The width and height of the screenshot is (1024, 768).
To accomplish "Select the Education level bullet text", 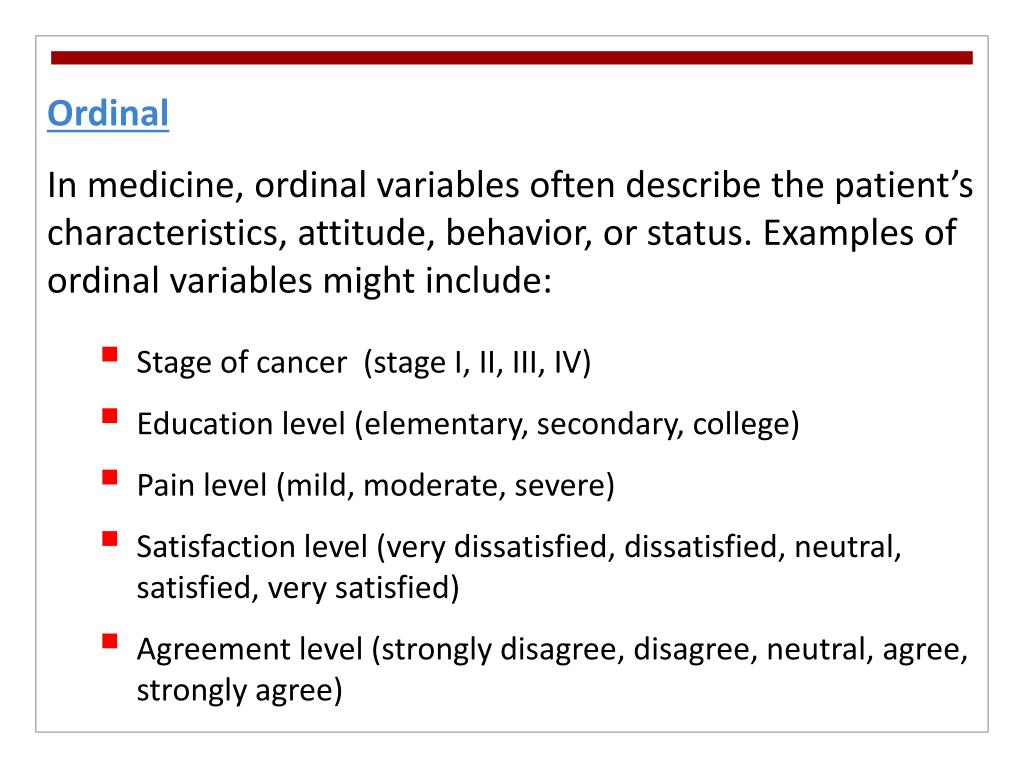I will pyautogui.click(x=468, y=424).
